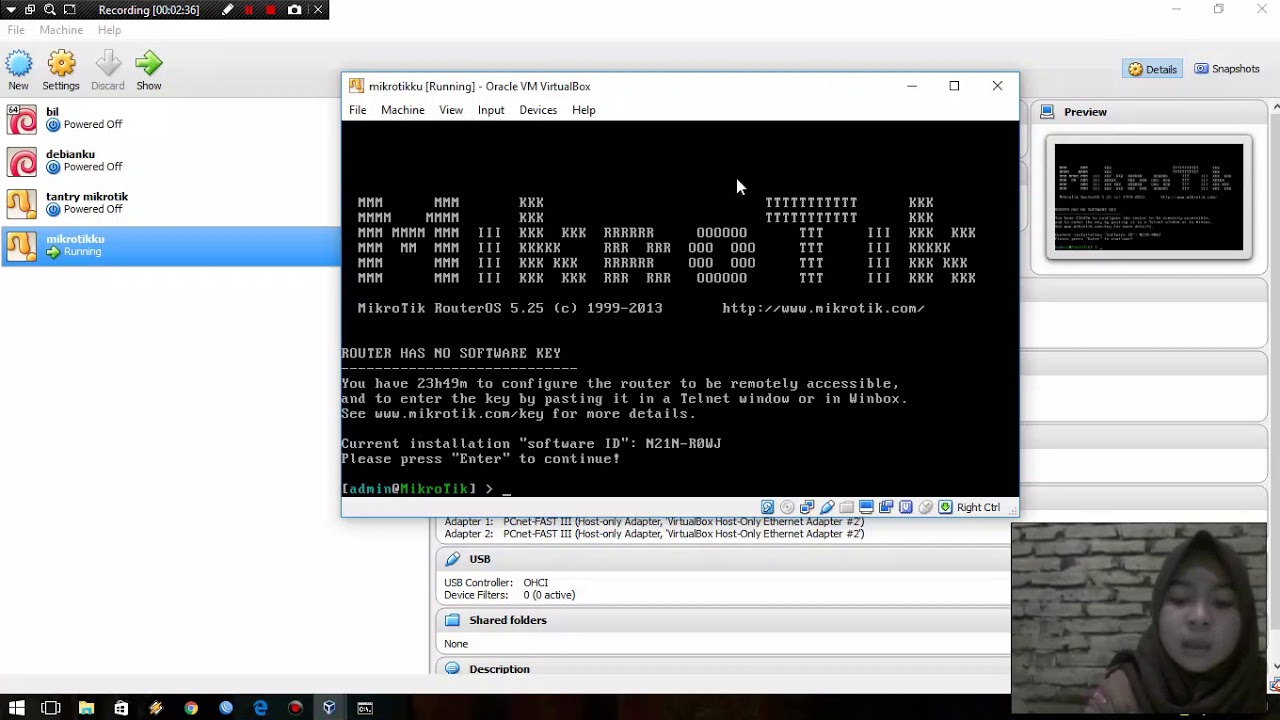Click the Discard toolbar icon
The height and width of the screenshot is (720, 1280).
pyautogui.click(x=108, y=64)
